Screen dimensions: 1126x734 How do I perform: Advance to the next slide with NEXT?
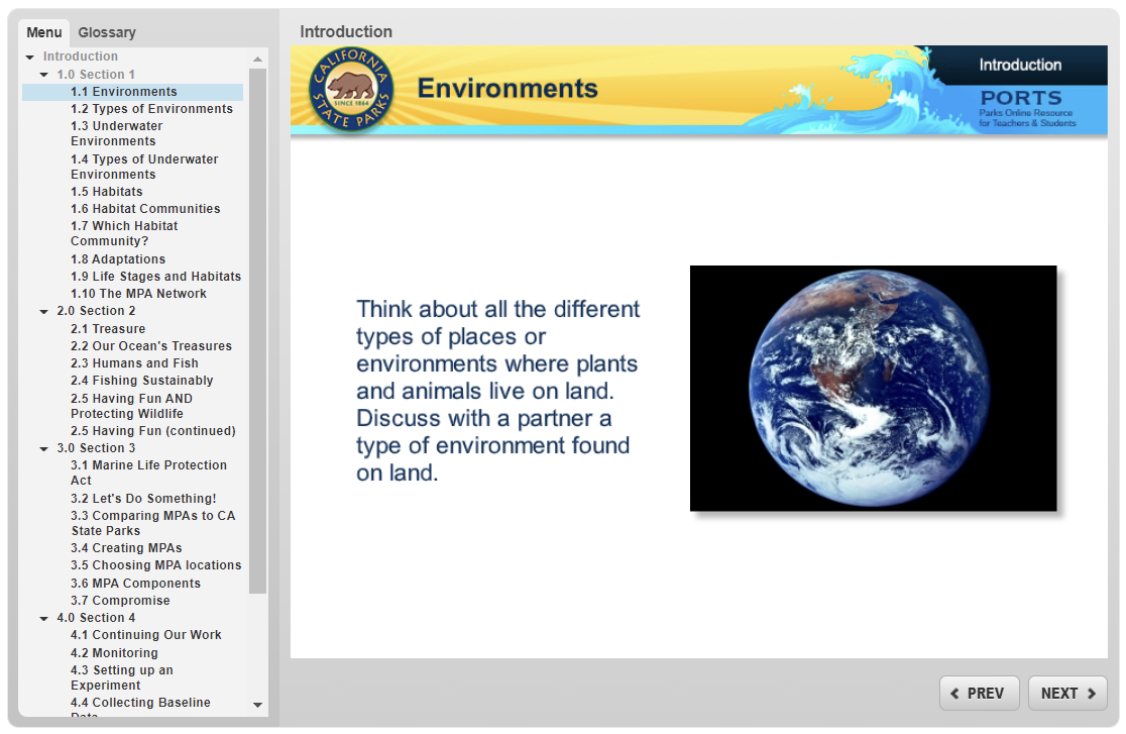(x=1067, y=692)
